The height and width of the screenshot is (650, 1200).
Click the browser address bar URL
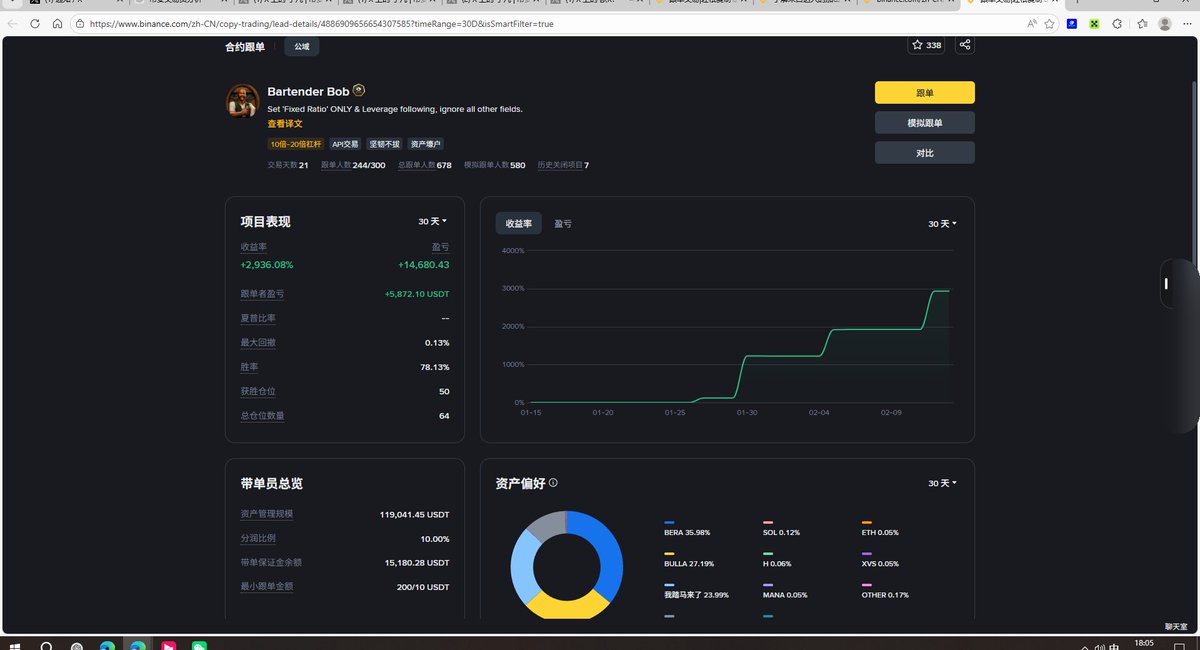tap(320, 23)
